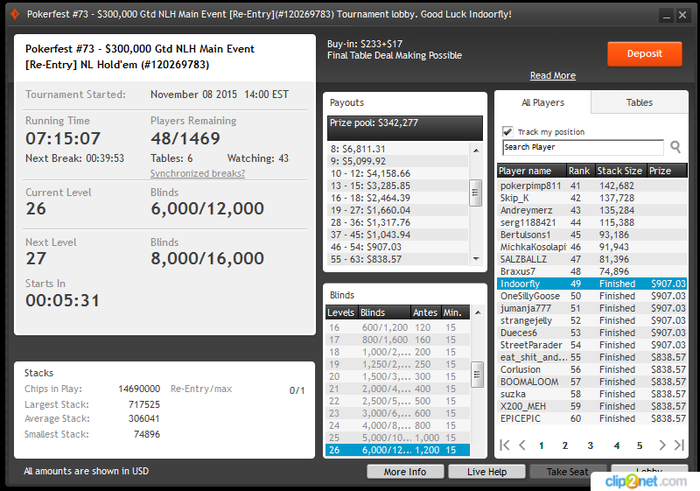
Task: Switch to the Tables tab
Action: coord(639,103)
